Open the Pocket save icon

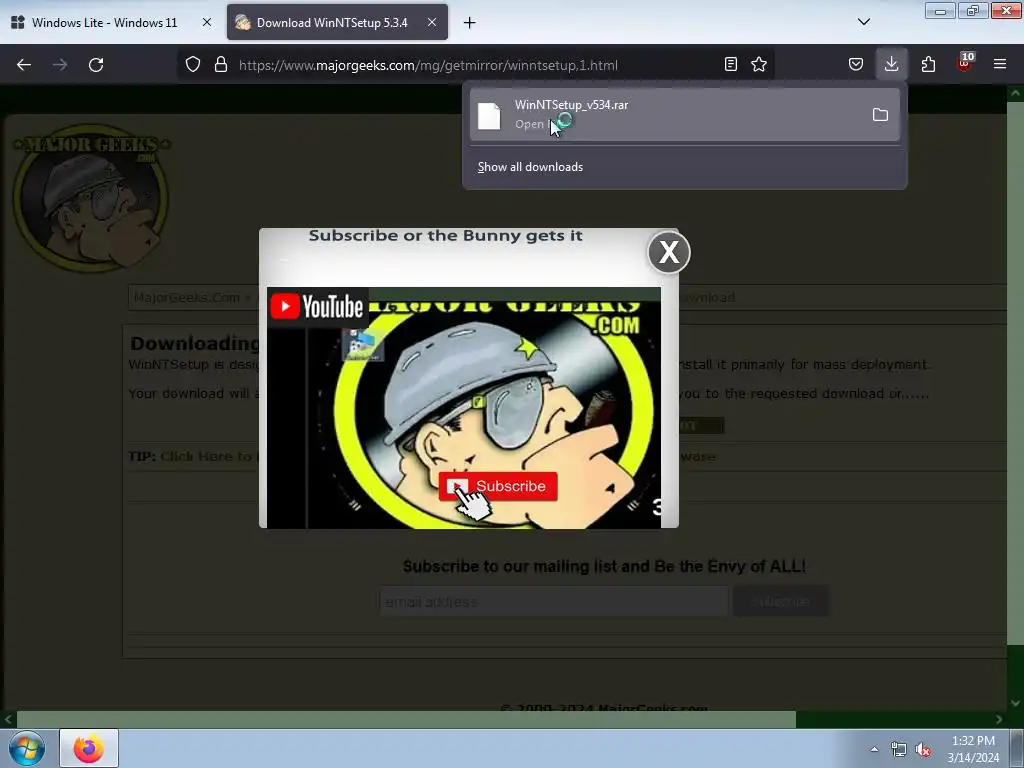pos(856,64)
